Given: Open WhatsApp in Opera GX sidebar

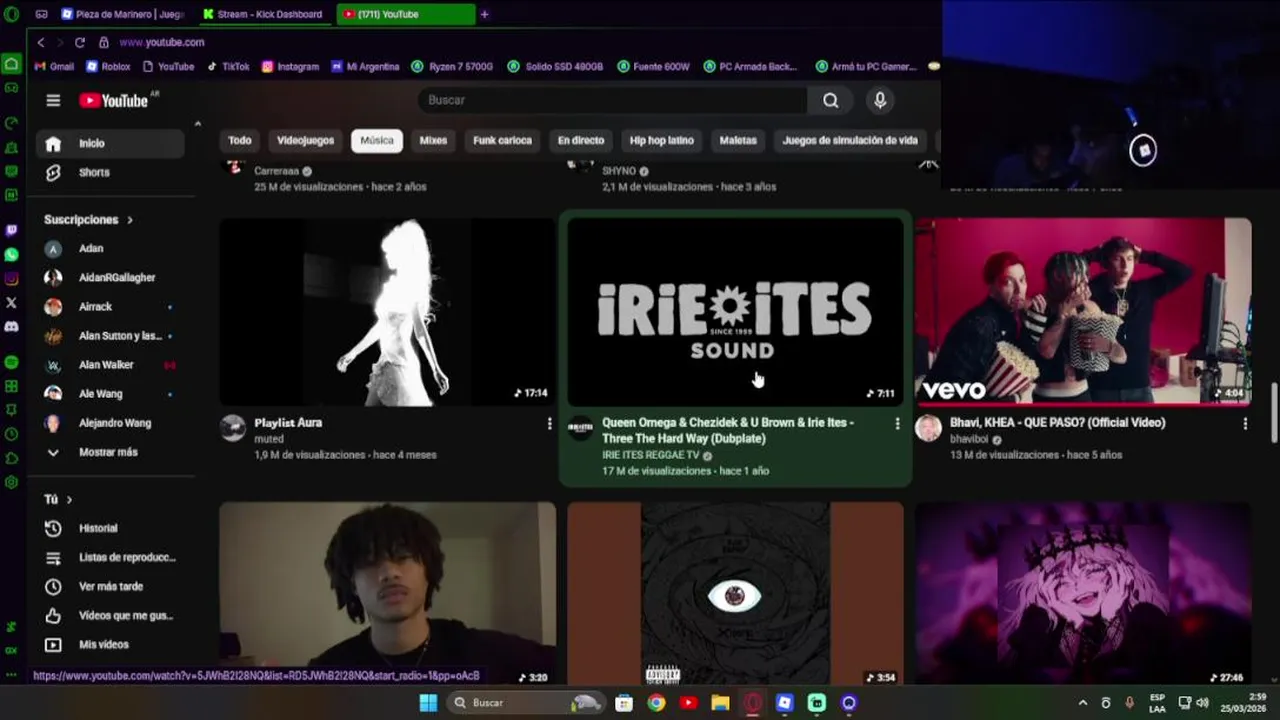Looking at the screenshot, I should coord(11,255).
